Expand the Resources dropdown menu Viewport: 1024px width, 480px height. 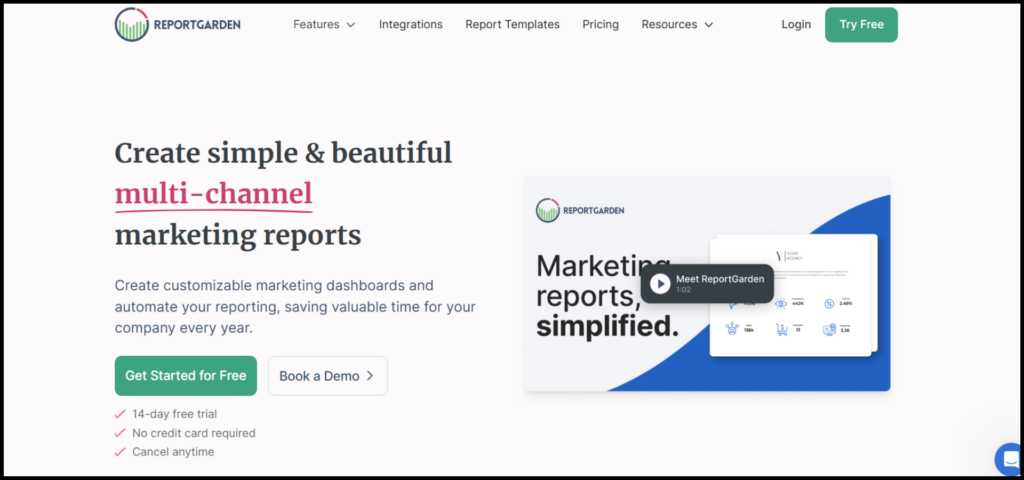click(677, 25)
